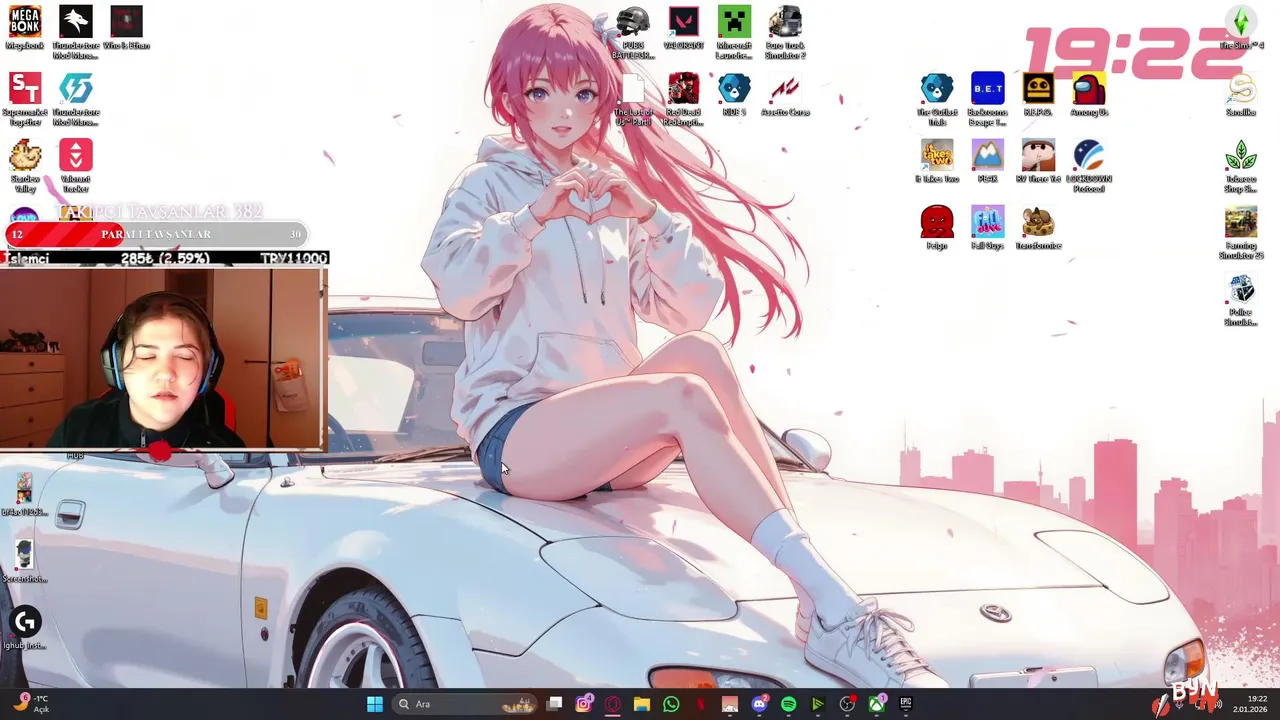Open Supermarket Together shortcut

25,89
